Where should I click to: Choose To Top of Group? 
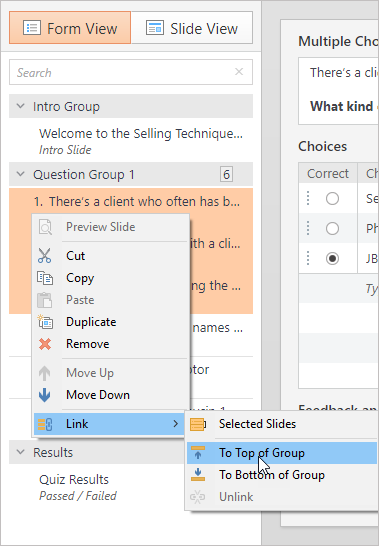[x=282, y=453]
